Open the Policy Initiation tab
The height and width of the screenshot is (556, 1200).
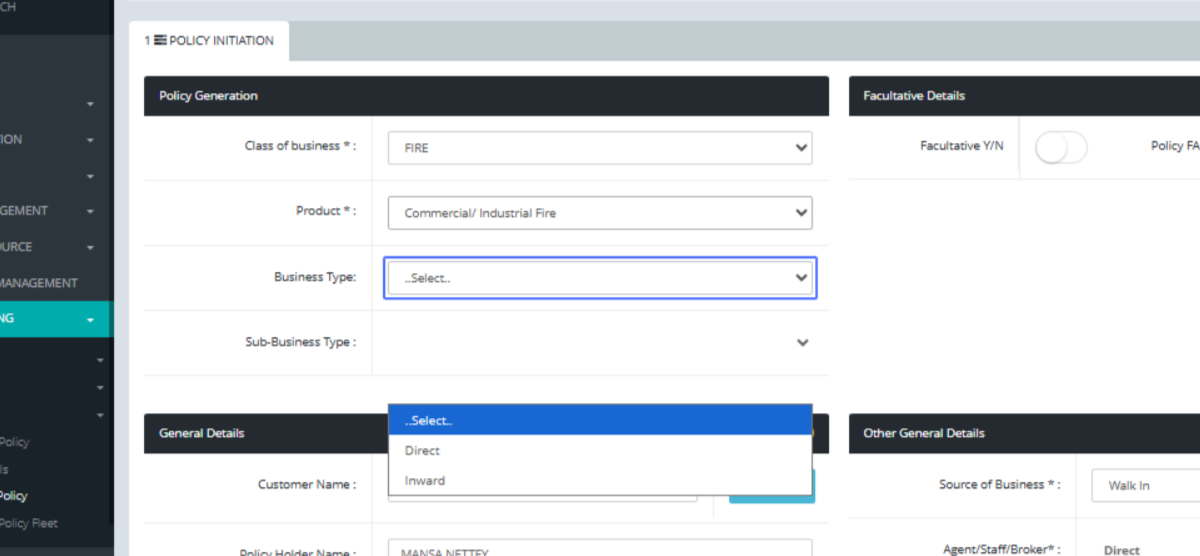coord(209,41)
